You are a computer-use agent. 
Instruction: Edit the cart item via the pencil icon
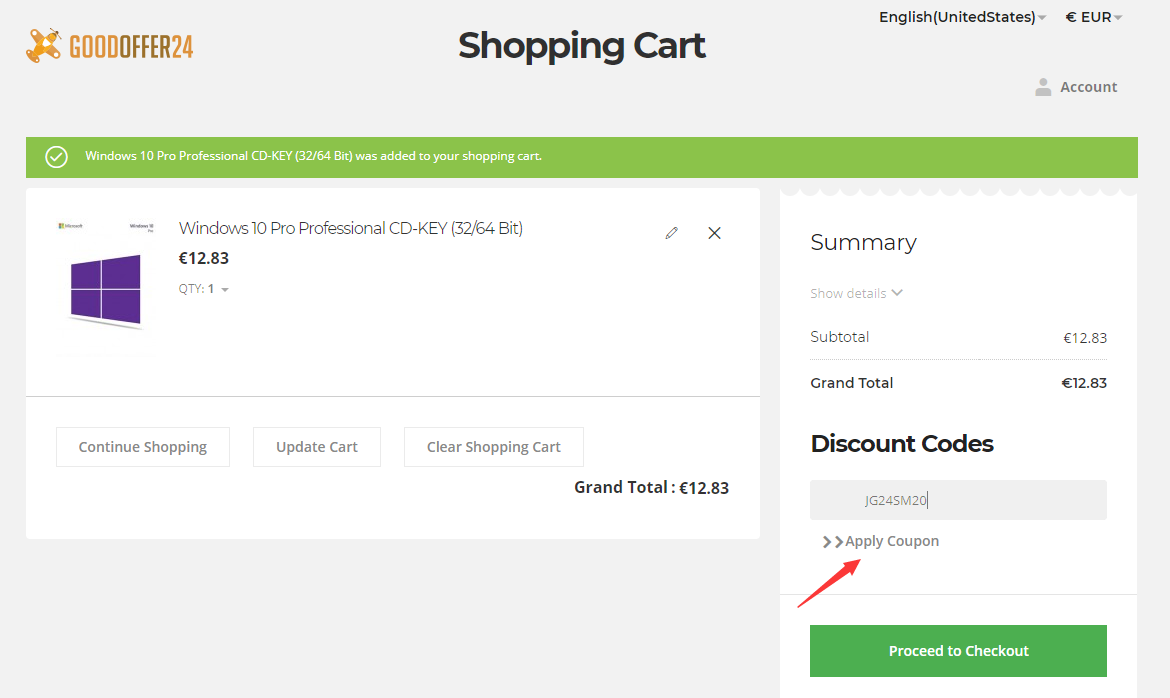click(x=671, y=233)
